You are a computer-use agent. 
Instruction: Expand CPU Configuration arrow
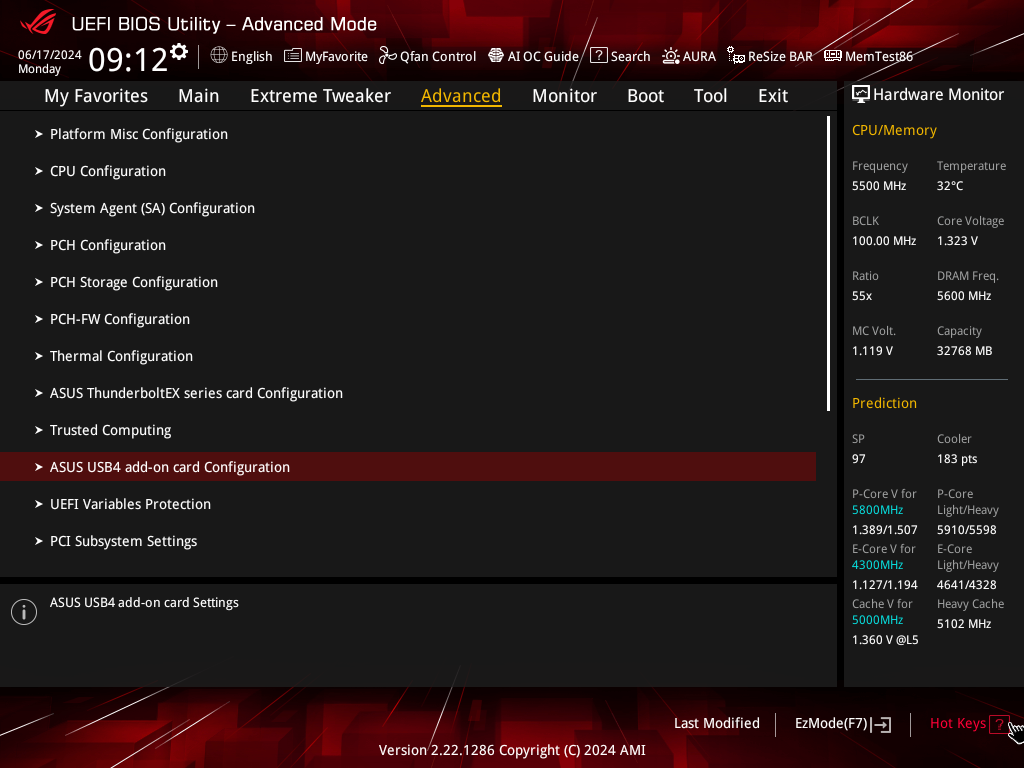click(x=39, y=171)
